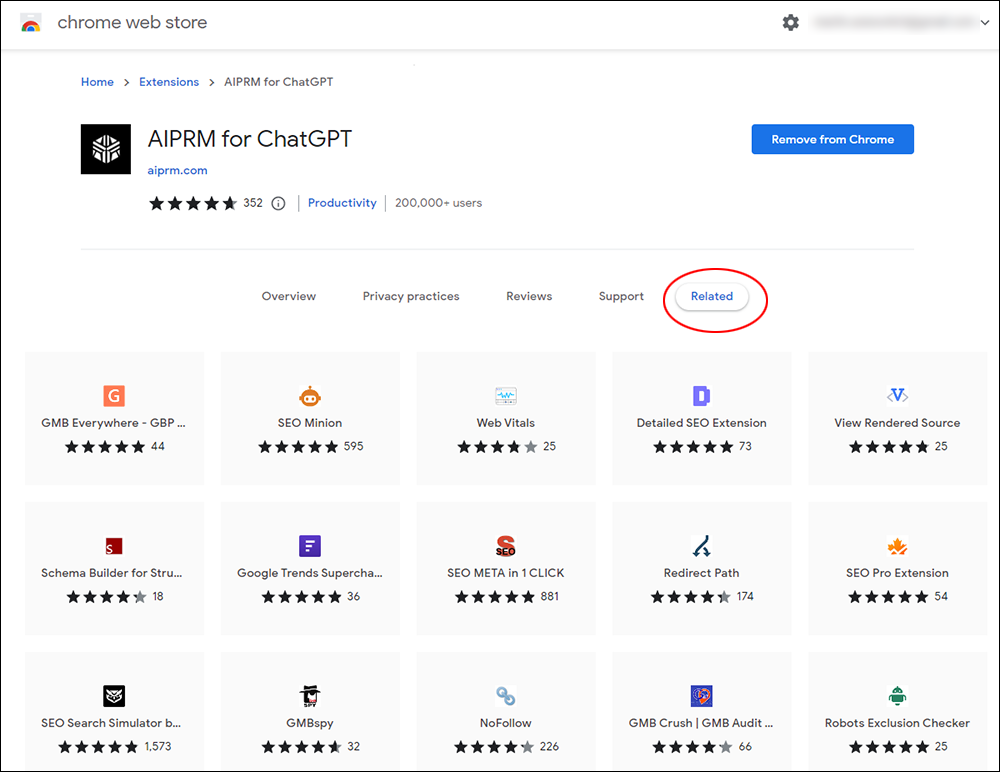
Task: Click GMBspy spy icon
Action: 310,696
